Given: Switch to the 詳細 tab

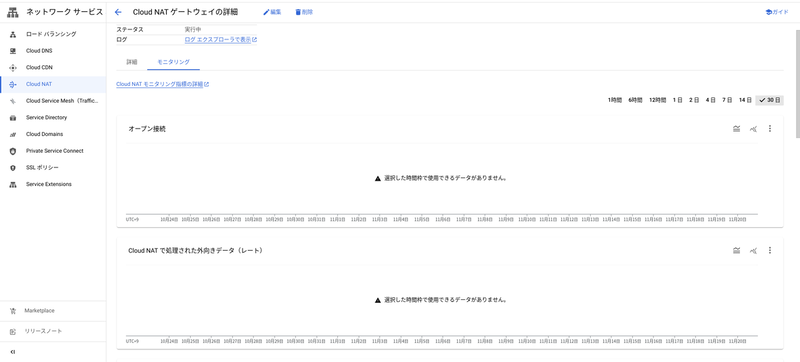Looking at the screenshot, I should coord(132,62).
